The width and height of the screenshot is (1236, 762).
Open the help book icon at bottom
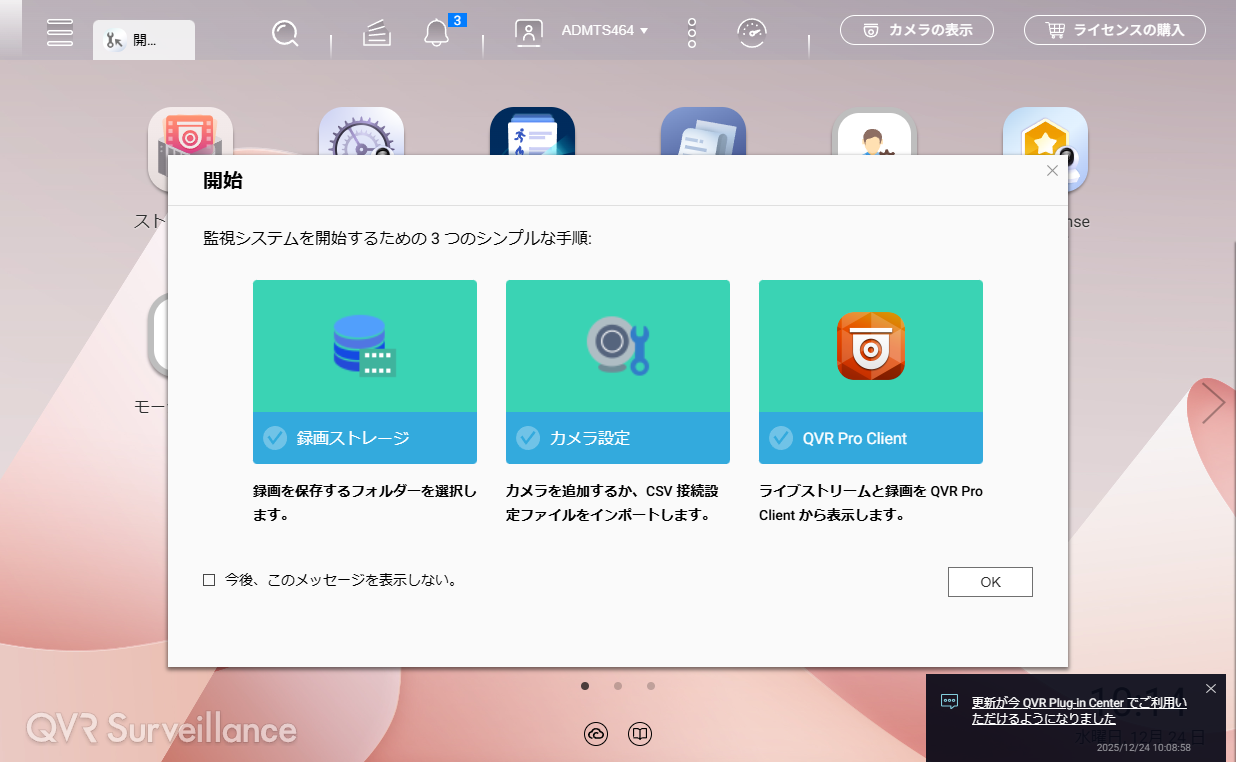point(640,734)
